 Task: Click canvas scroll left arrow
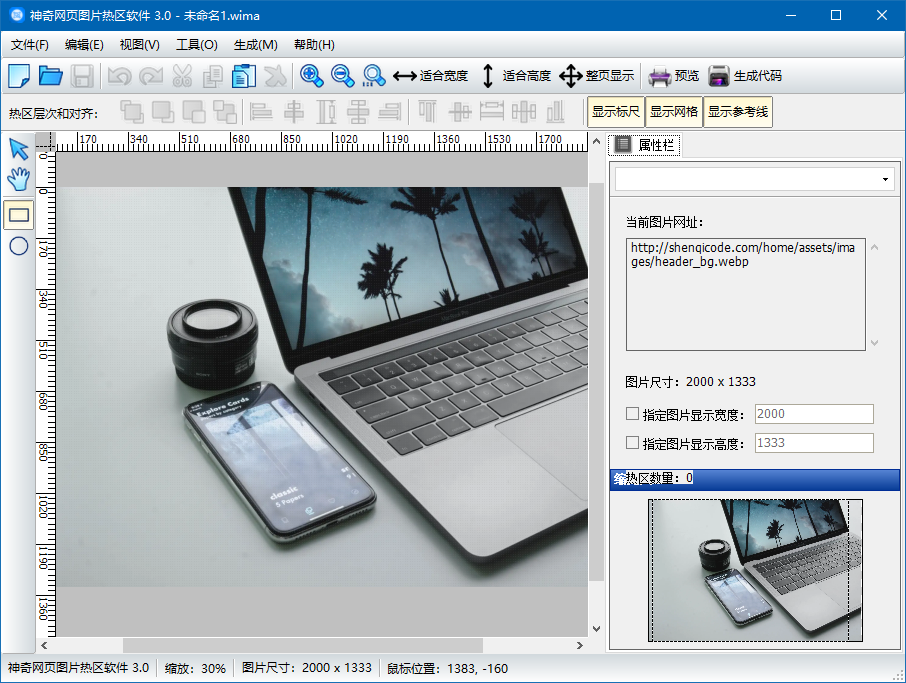(x=44, y=645)
